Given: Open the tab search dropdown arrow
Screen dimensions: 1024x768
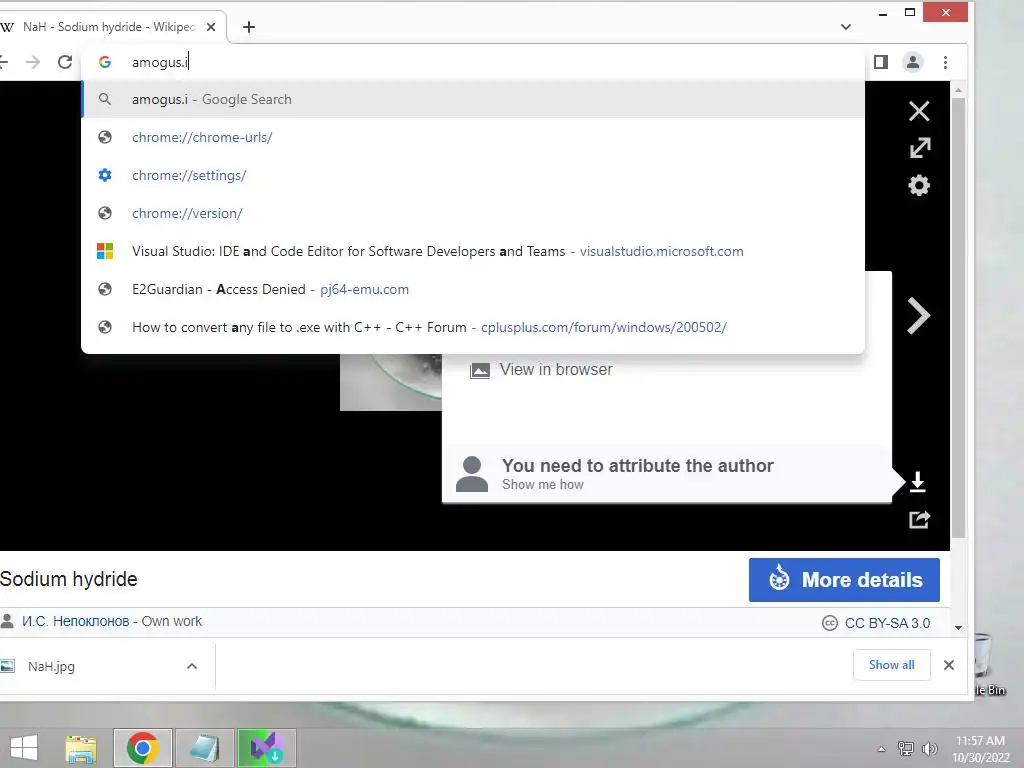Looking at the screenshot, I should (846, 27).
